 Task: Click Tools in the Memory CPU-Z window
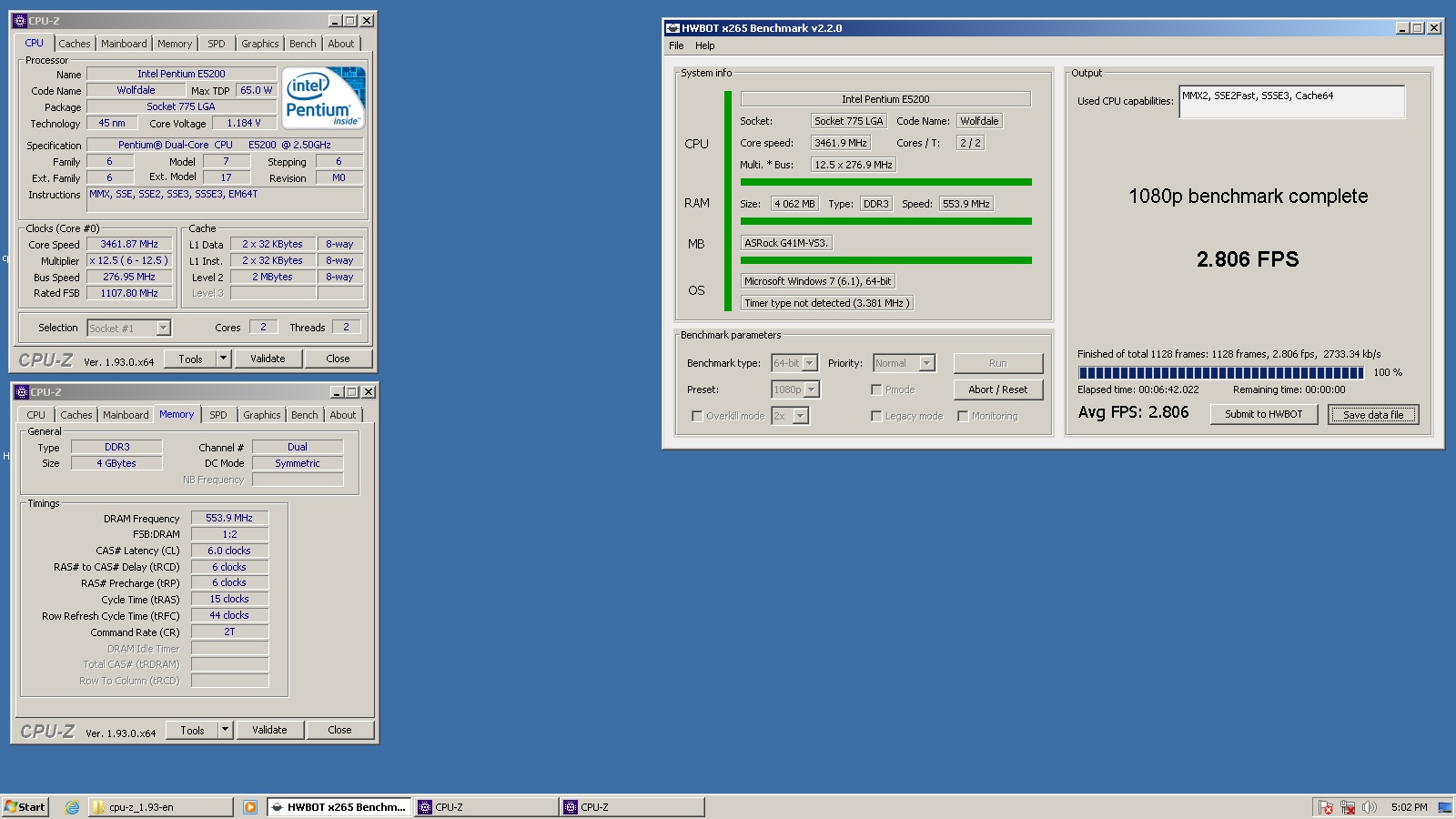(192, 730)
